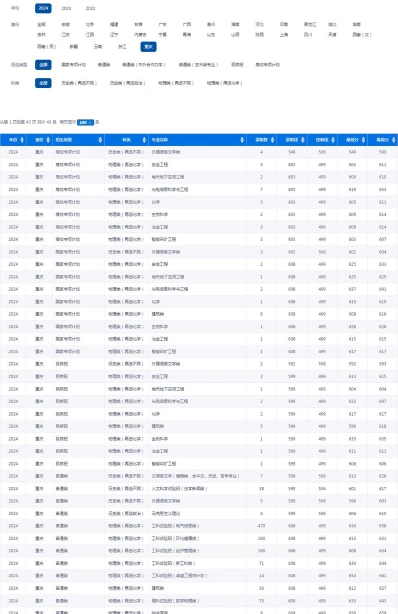Filter province by 甘肃

tap(138, 24)
